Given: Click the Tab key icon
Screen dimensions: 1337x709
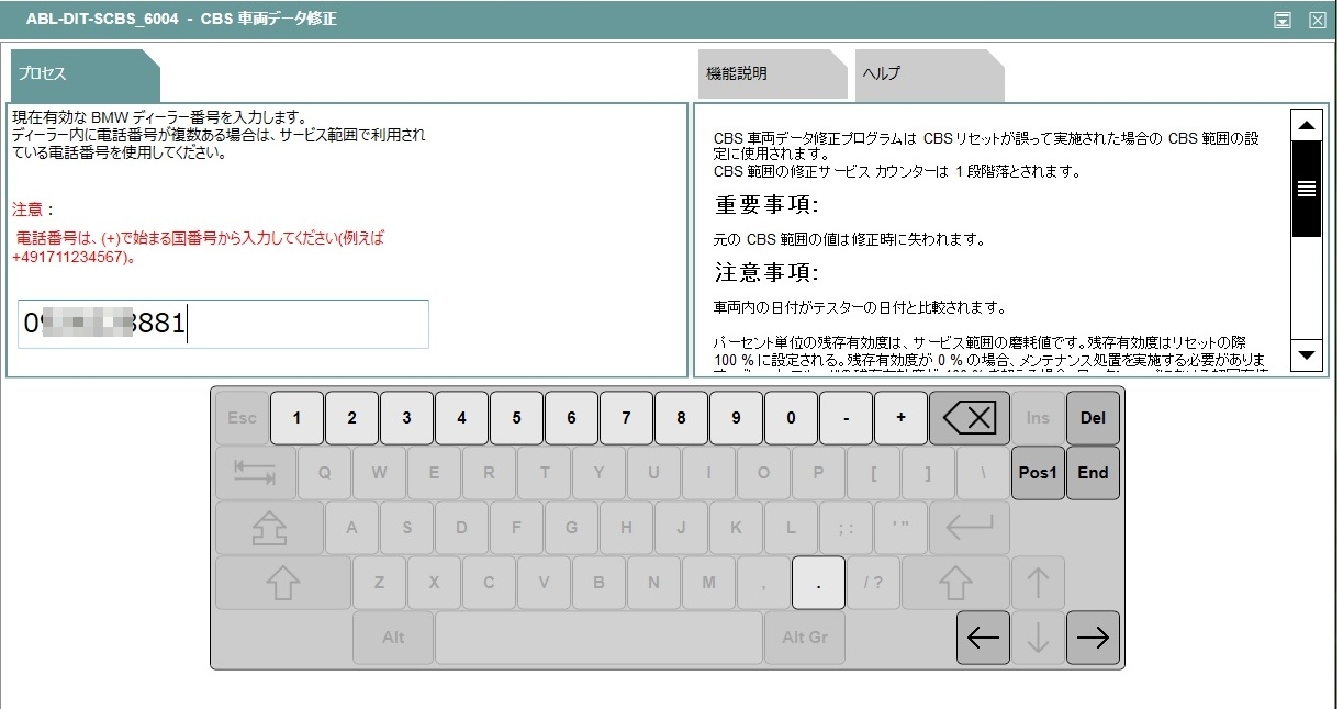Looking at the screenshot, I should click(255, 473).
